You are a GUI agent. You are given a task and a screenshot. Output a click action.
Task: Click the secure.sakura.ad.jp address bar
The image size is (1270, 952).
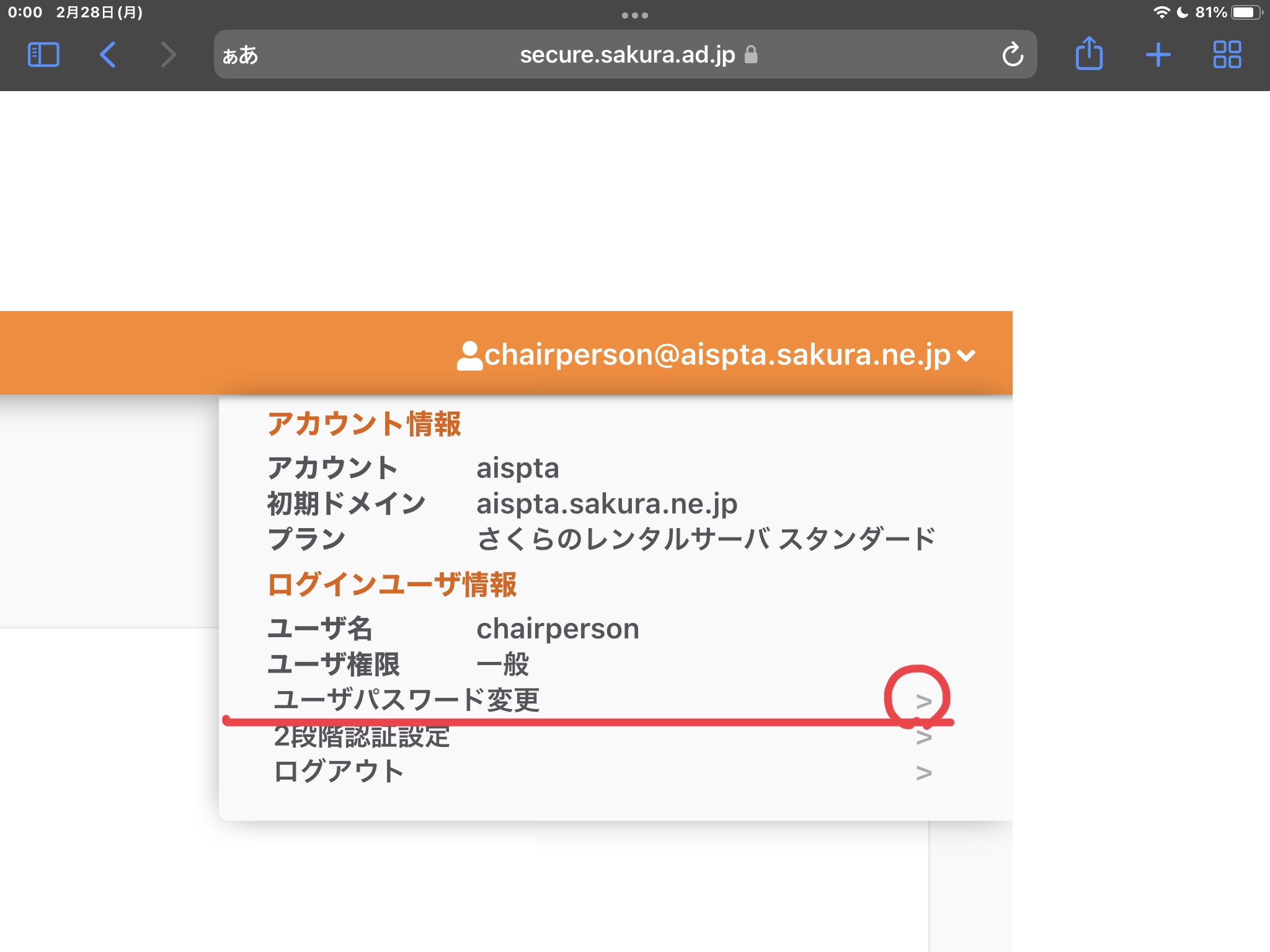(625, 55)
